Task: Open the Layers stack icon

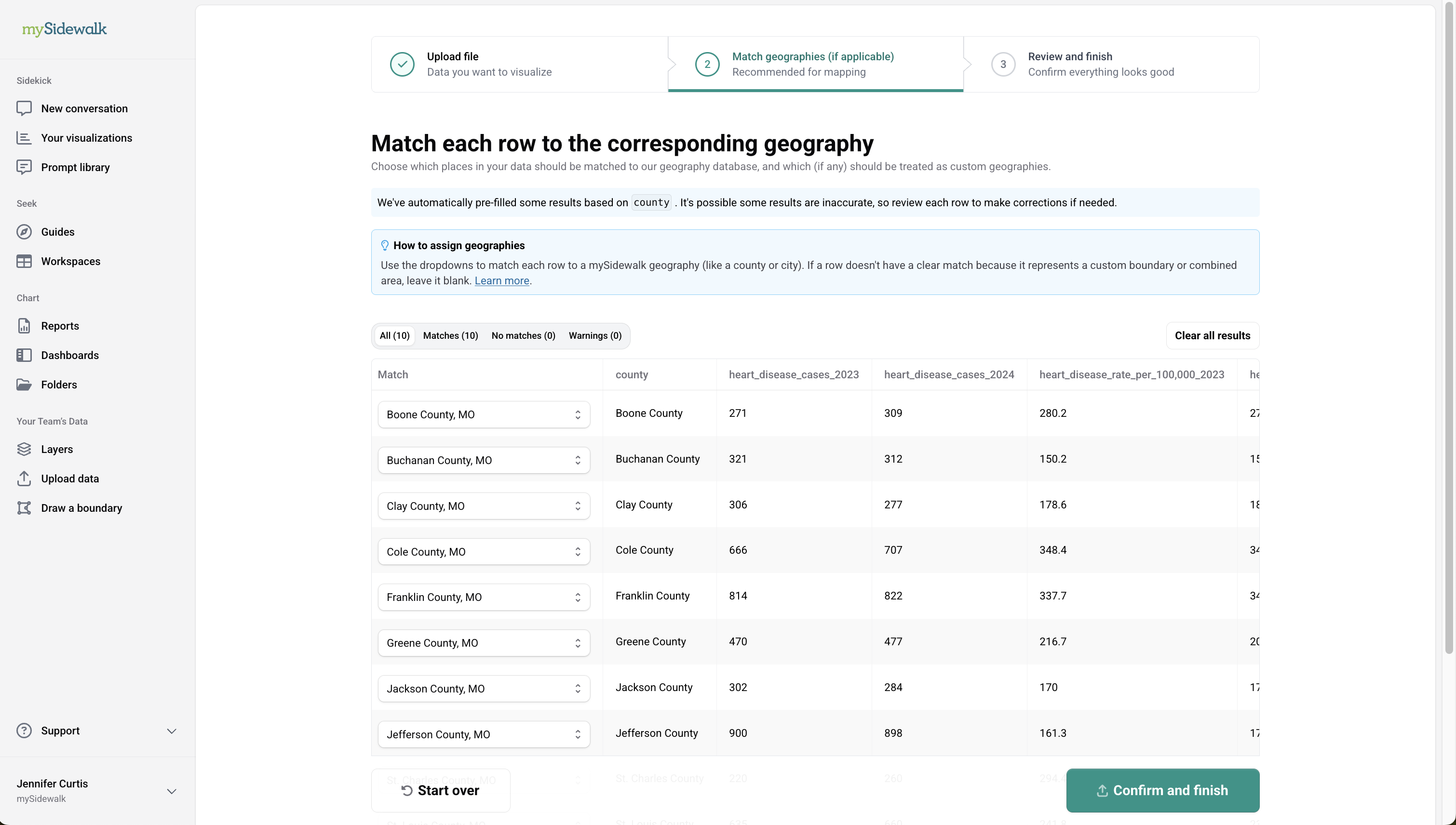Action: pos(24,449)
